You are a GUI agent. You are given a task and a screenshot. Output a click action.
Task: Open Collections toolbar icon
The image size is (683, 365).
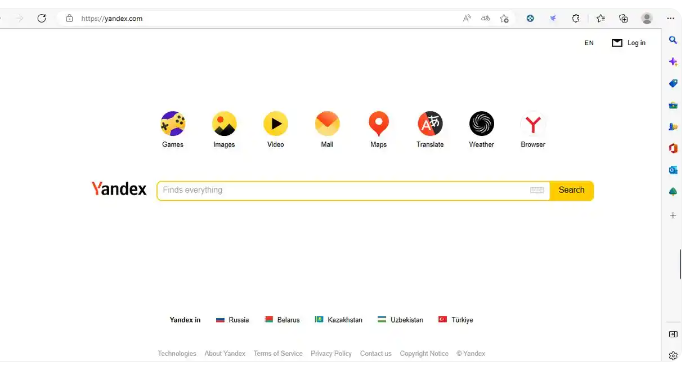tap(623, 18)
